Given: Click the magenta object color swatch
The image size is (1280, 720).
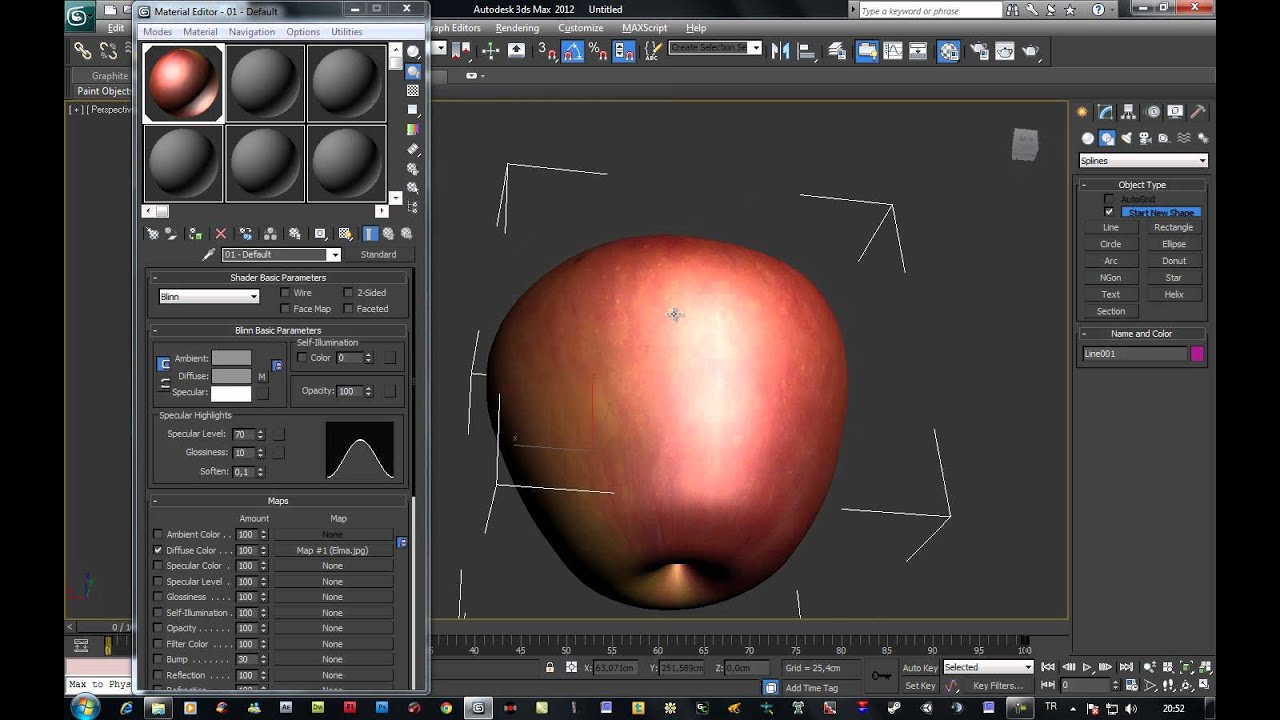Looking at the screenshot, I should click(x=1197, y=354).
